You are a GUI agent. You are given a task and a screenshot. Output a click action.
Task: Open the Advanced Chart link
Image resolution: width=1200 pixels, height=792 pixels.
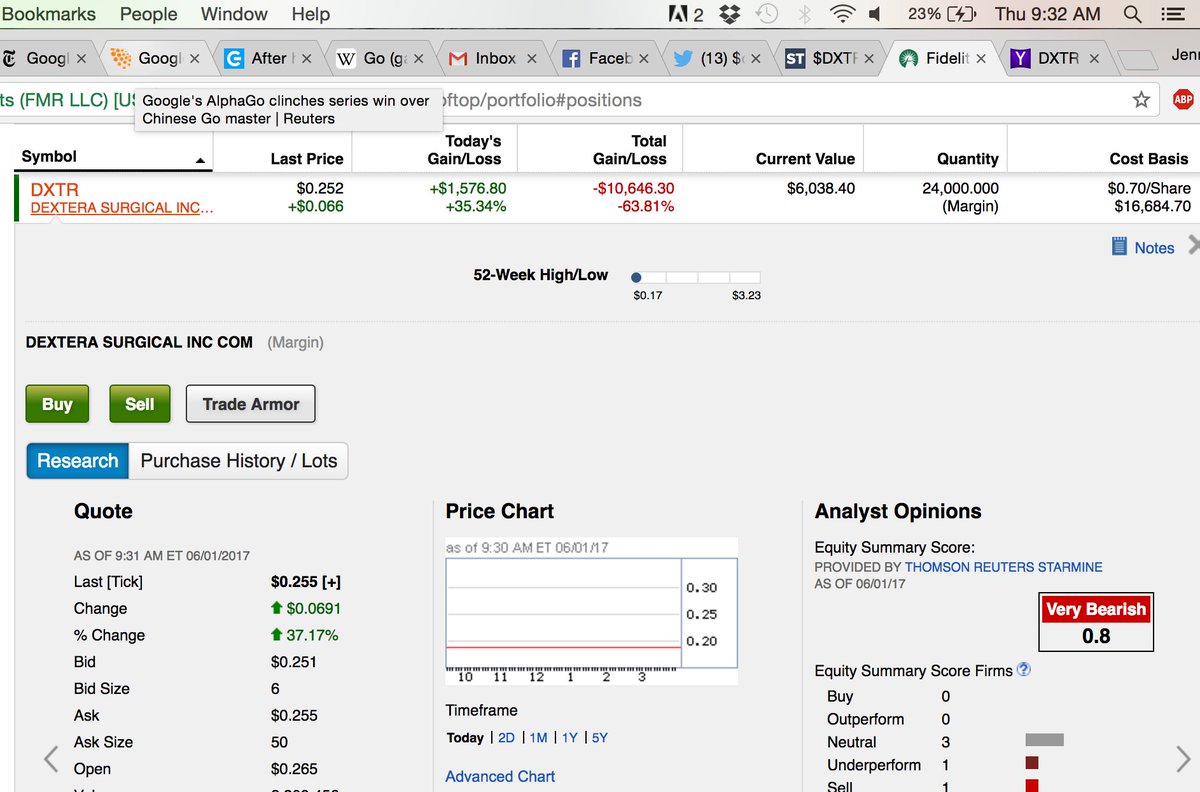click(x=500, y=776)
